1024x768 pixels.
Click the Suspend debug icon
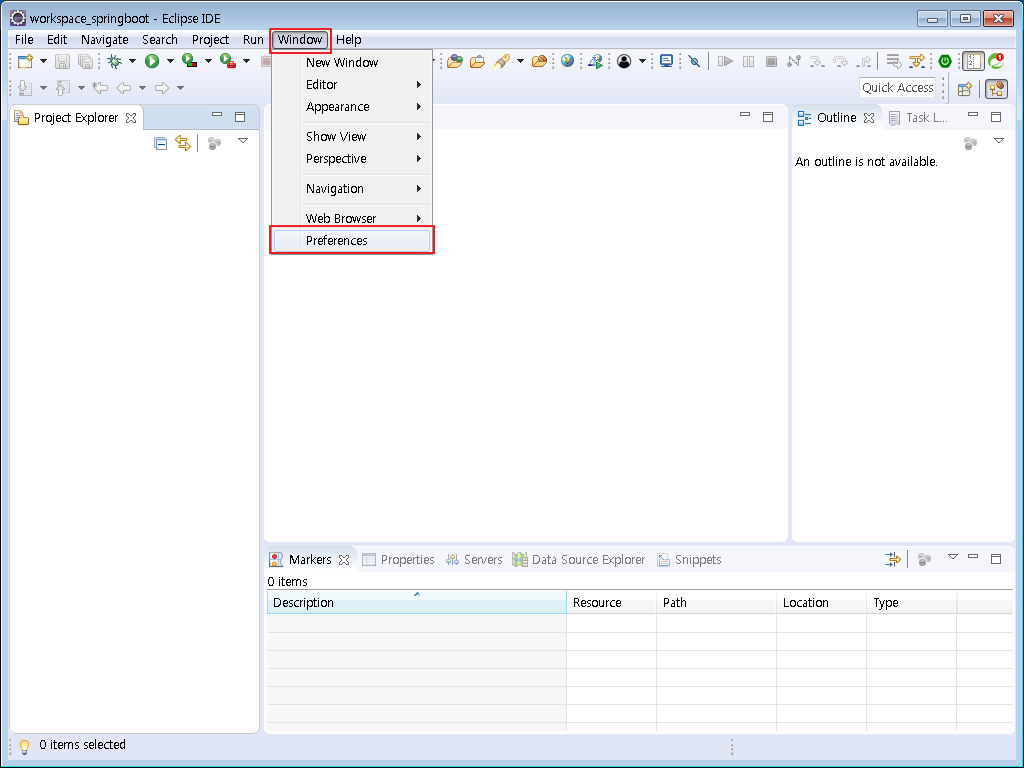(x=748, y=61)
